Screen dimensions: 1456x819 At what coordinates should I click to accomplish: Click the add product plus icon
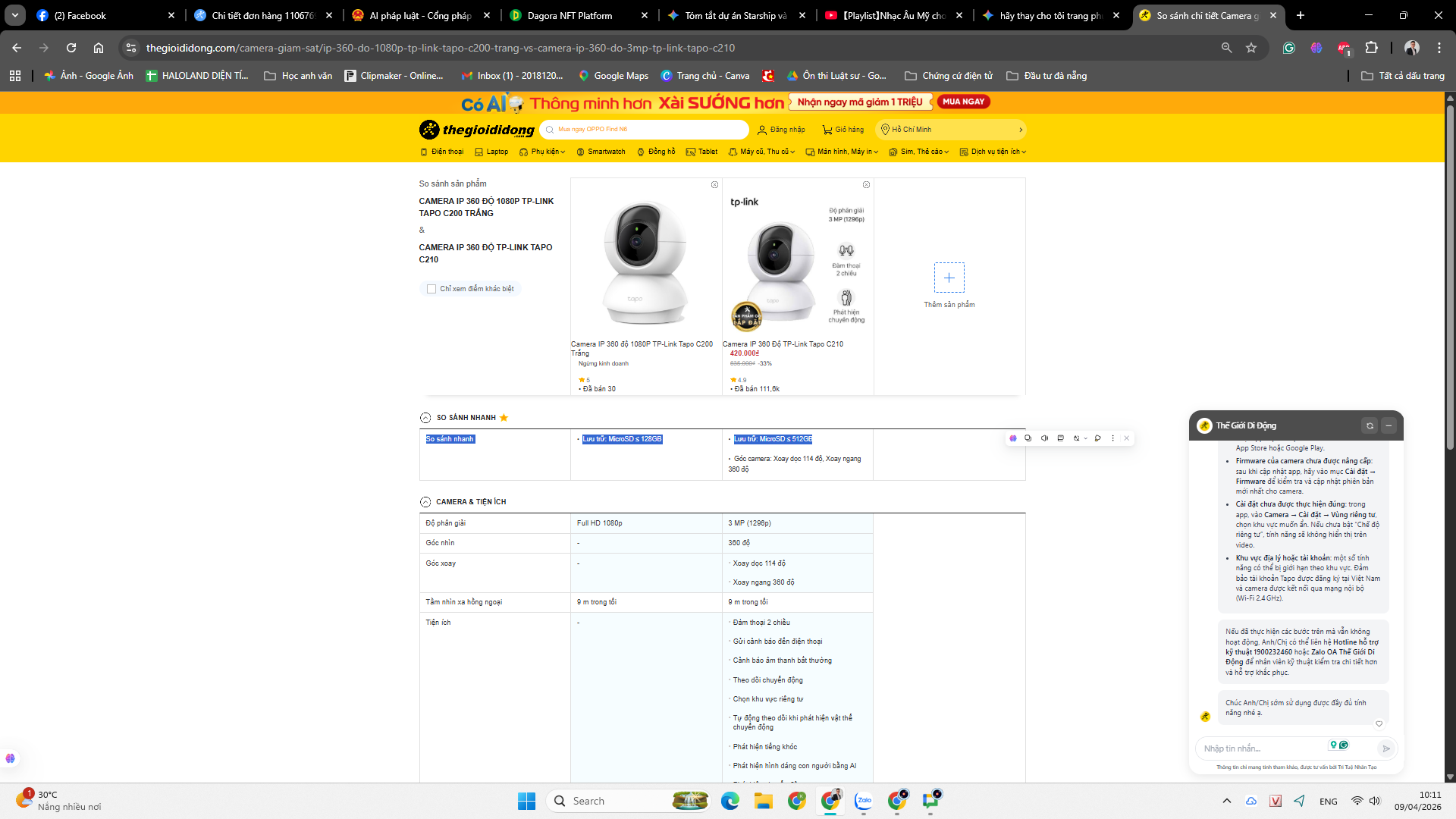point(949,278)
